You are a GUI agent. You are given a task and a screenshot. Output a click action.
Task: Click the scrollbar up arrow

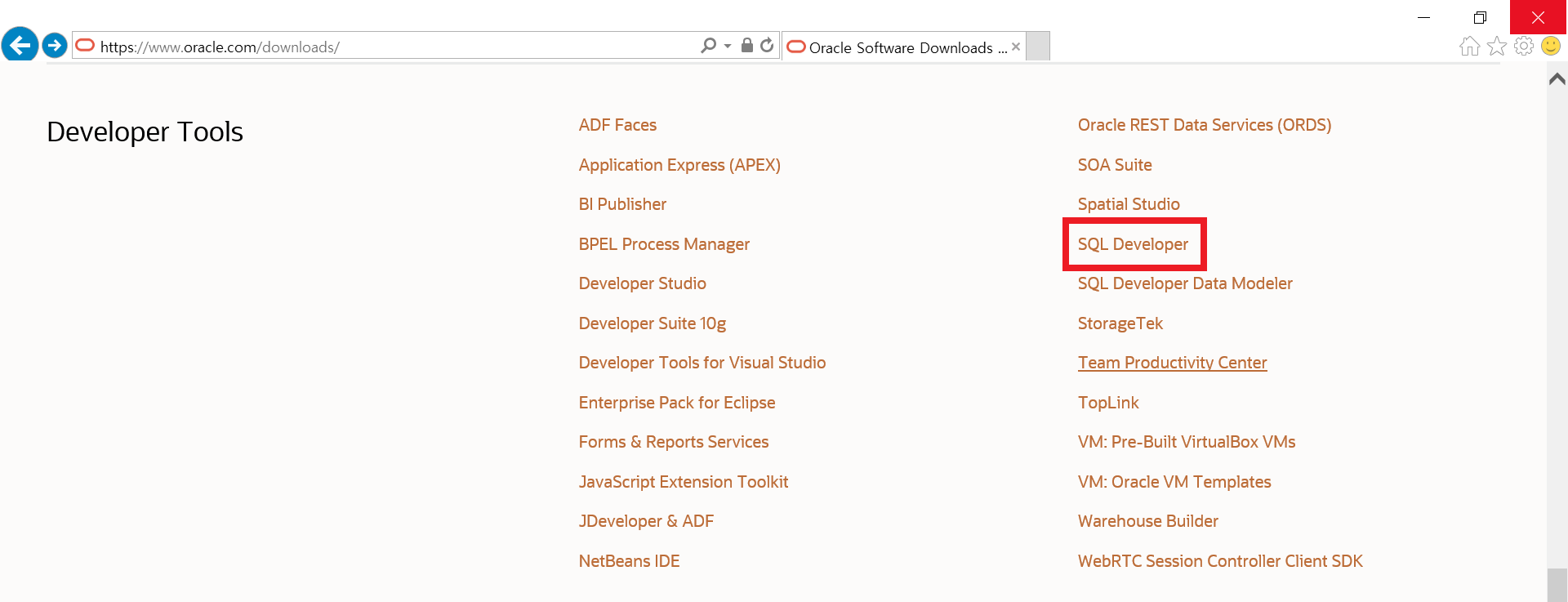[x=1557, y=79]
